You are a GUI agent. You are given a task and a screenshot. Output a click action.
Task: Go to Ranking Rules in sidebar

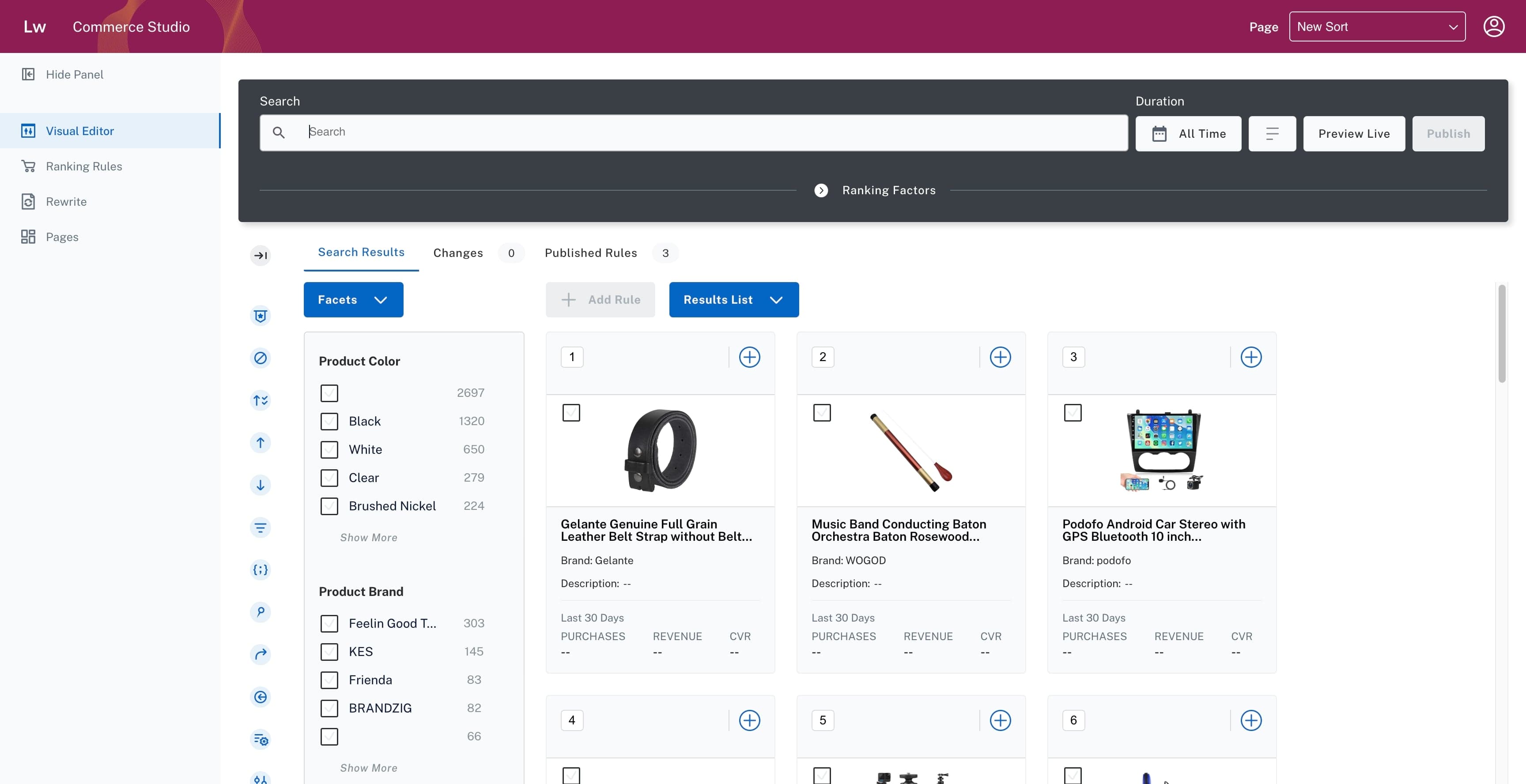[110, 166]
